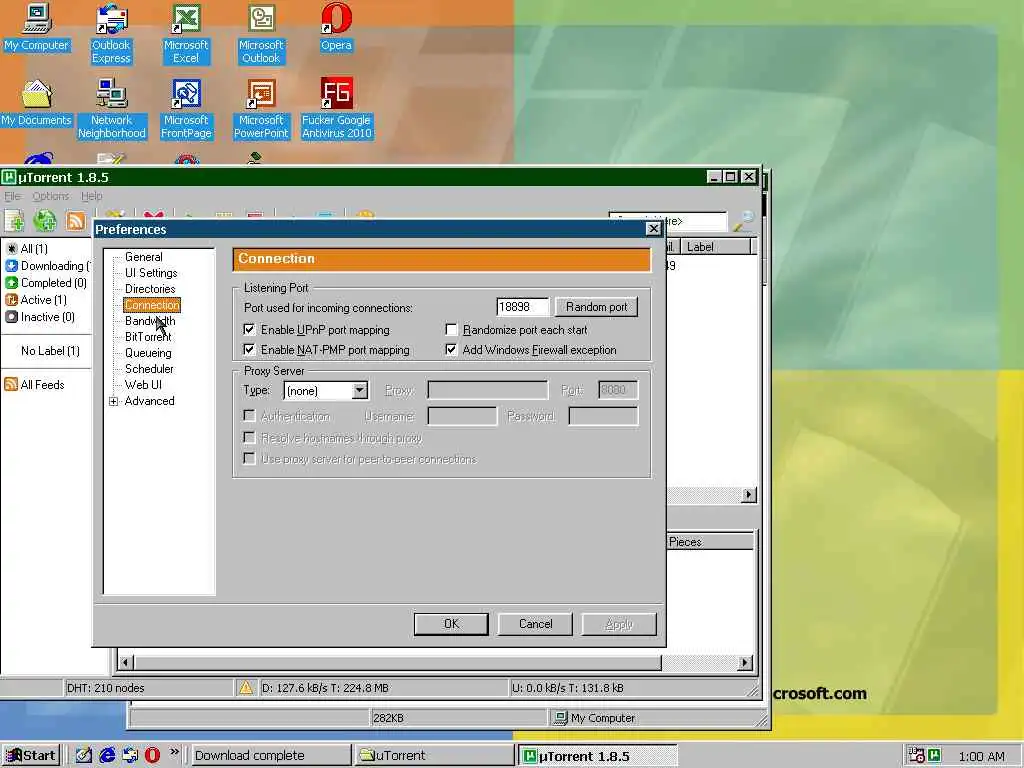This screenshot has height=768, width=1024.
Task: Click Opera quick launch icon in taskbar
Action: pos(152,756)
